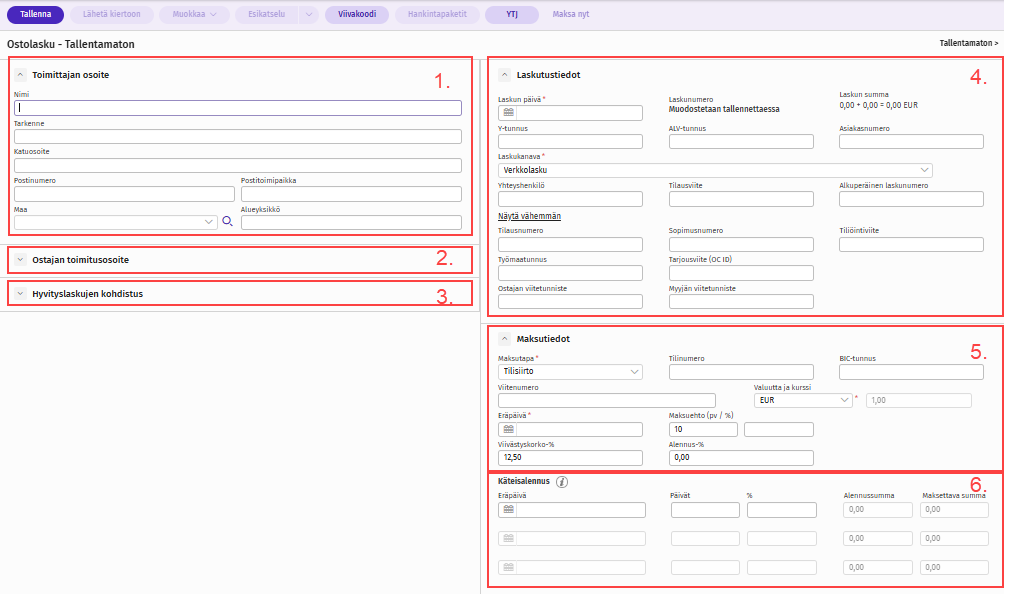The height and width of the screenshot is (594, 1014).
Task: Collapse the Toimittajan osoite section
Action: (21, 75)
